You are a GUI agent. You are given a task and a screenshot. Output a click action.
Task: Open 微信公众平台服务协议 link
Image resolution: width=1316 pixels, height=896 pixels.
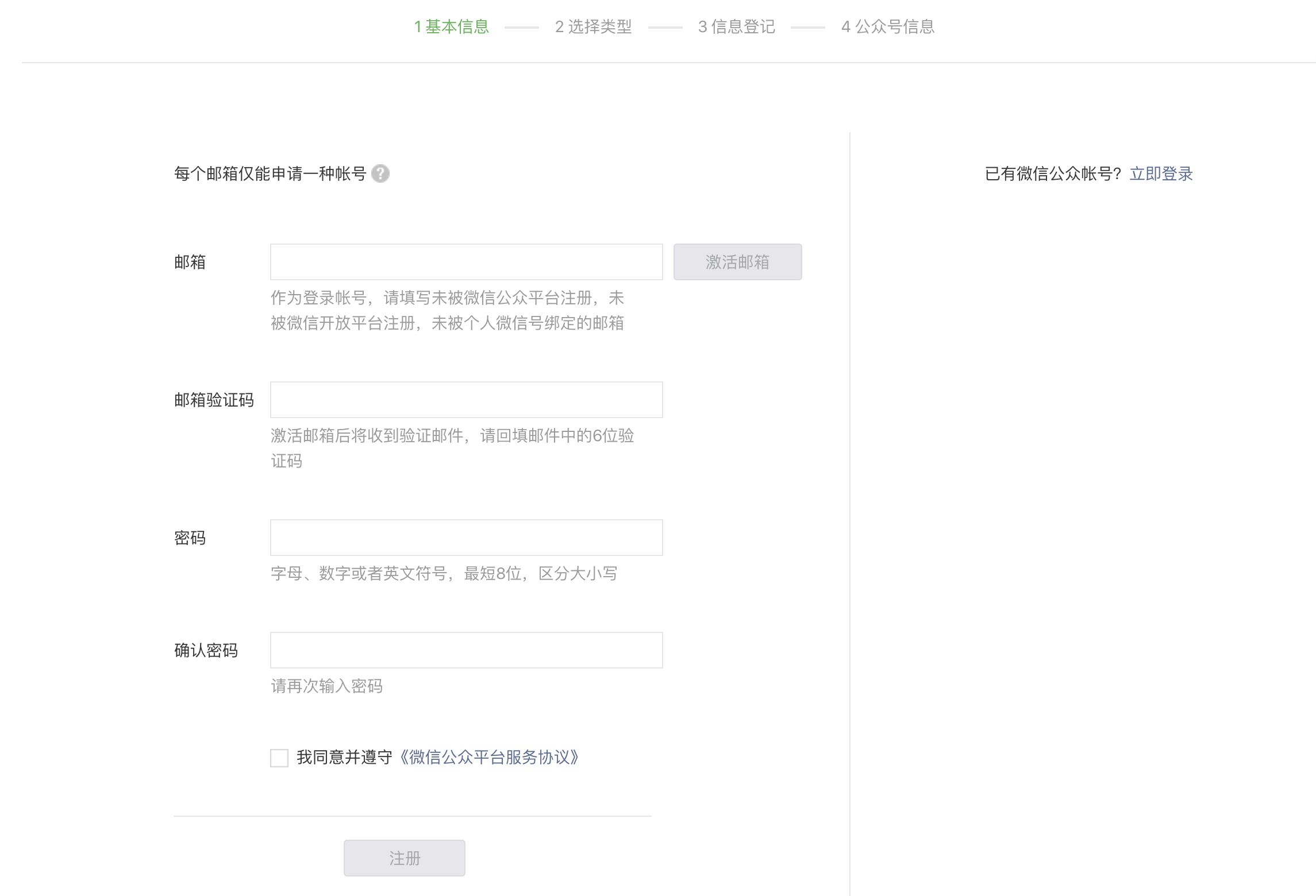tap(488, 758)
